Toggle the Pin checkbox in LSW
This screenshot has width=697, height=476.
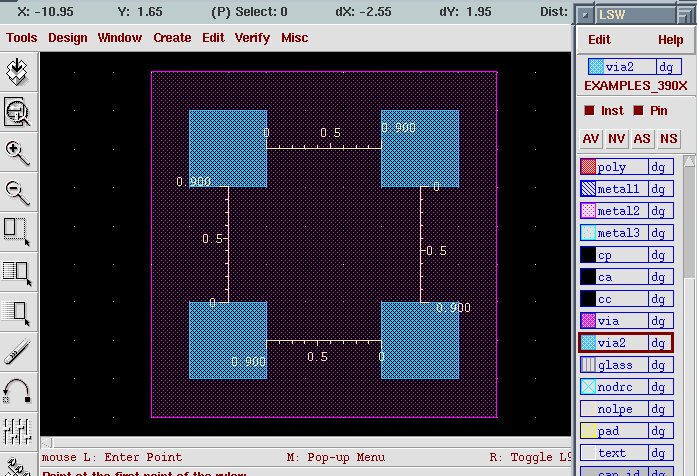pyautogui.click(x=638, y=111)
